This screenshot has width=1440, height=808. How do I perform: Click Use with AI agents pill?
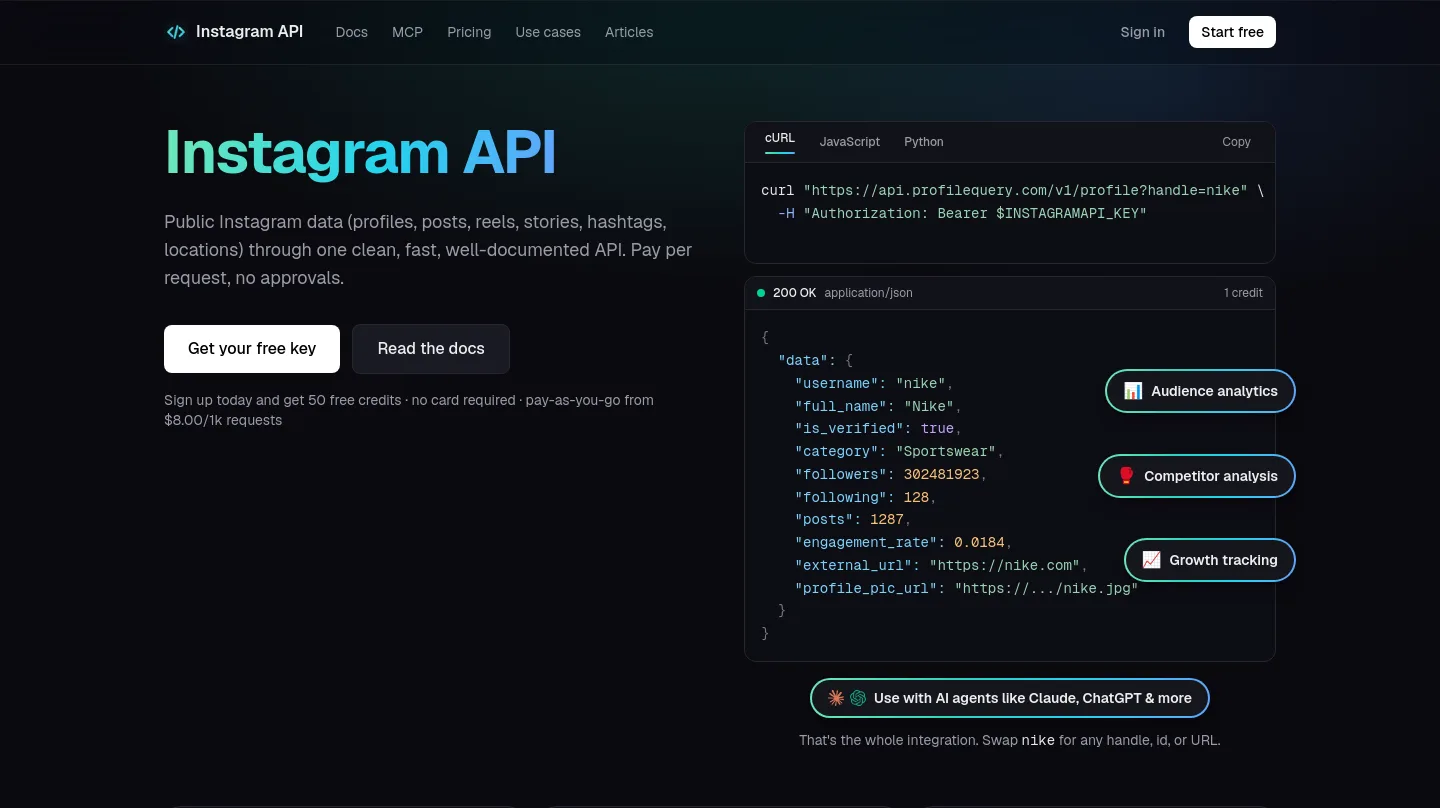point(1010,698)
